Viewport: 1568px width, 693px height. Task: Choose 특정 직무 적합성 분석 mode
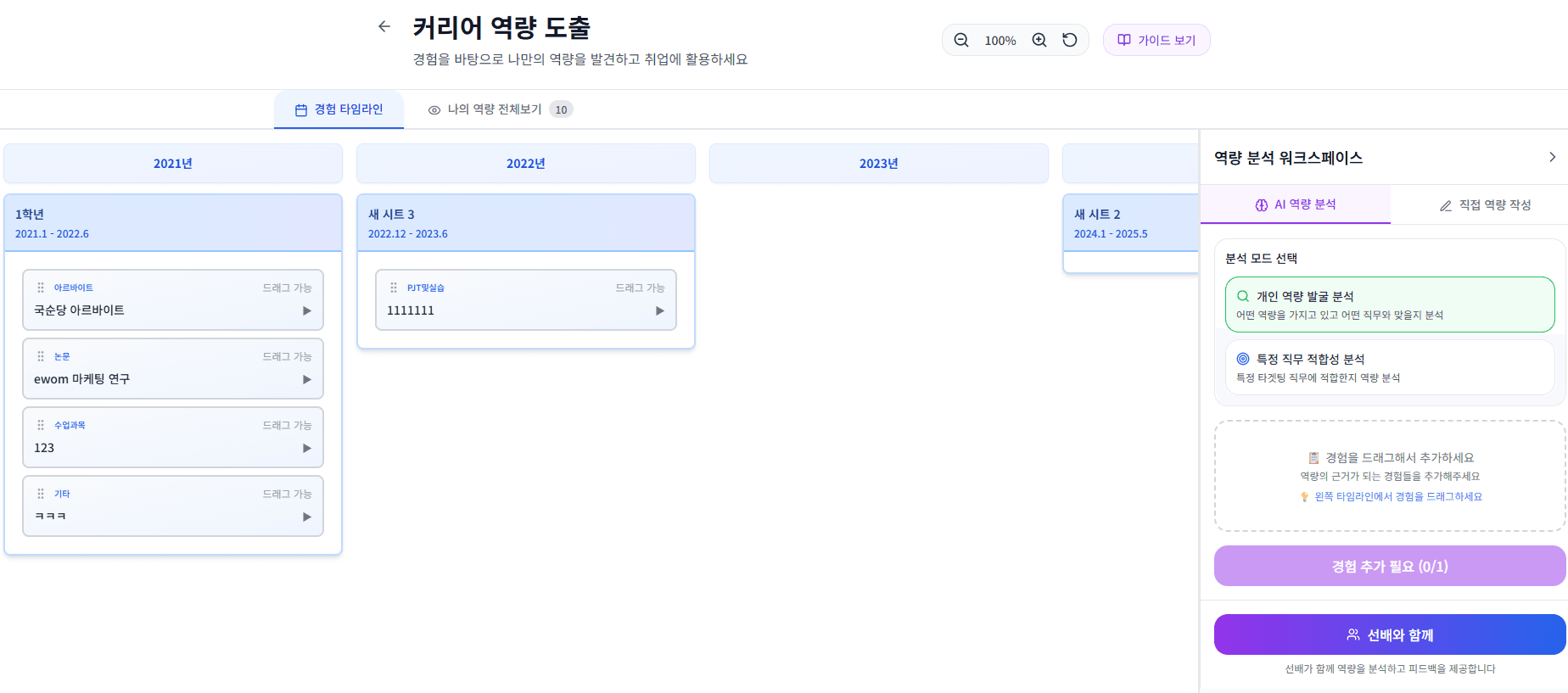click(1390, 367)
